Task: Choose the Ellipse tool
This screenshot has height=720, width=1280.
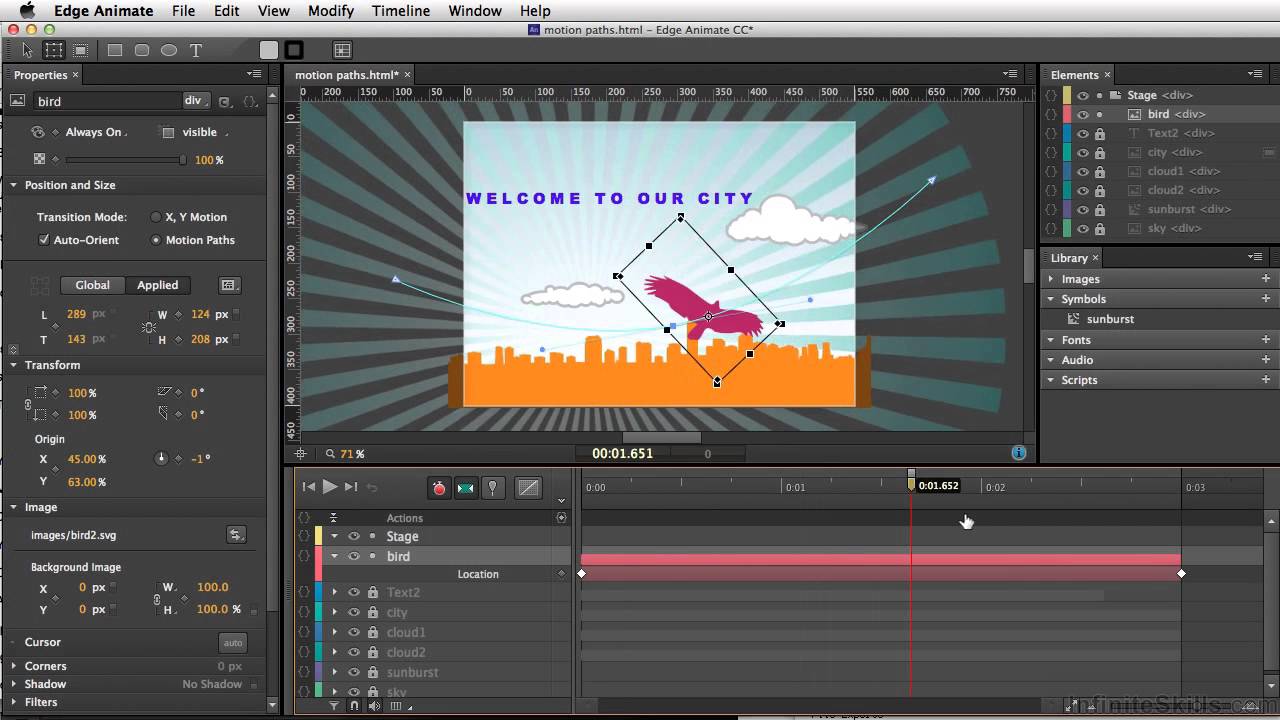Action: click(169, 50)
